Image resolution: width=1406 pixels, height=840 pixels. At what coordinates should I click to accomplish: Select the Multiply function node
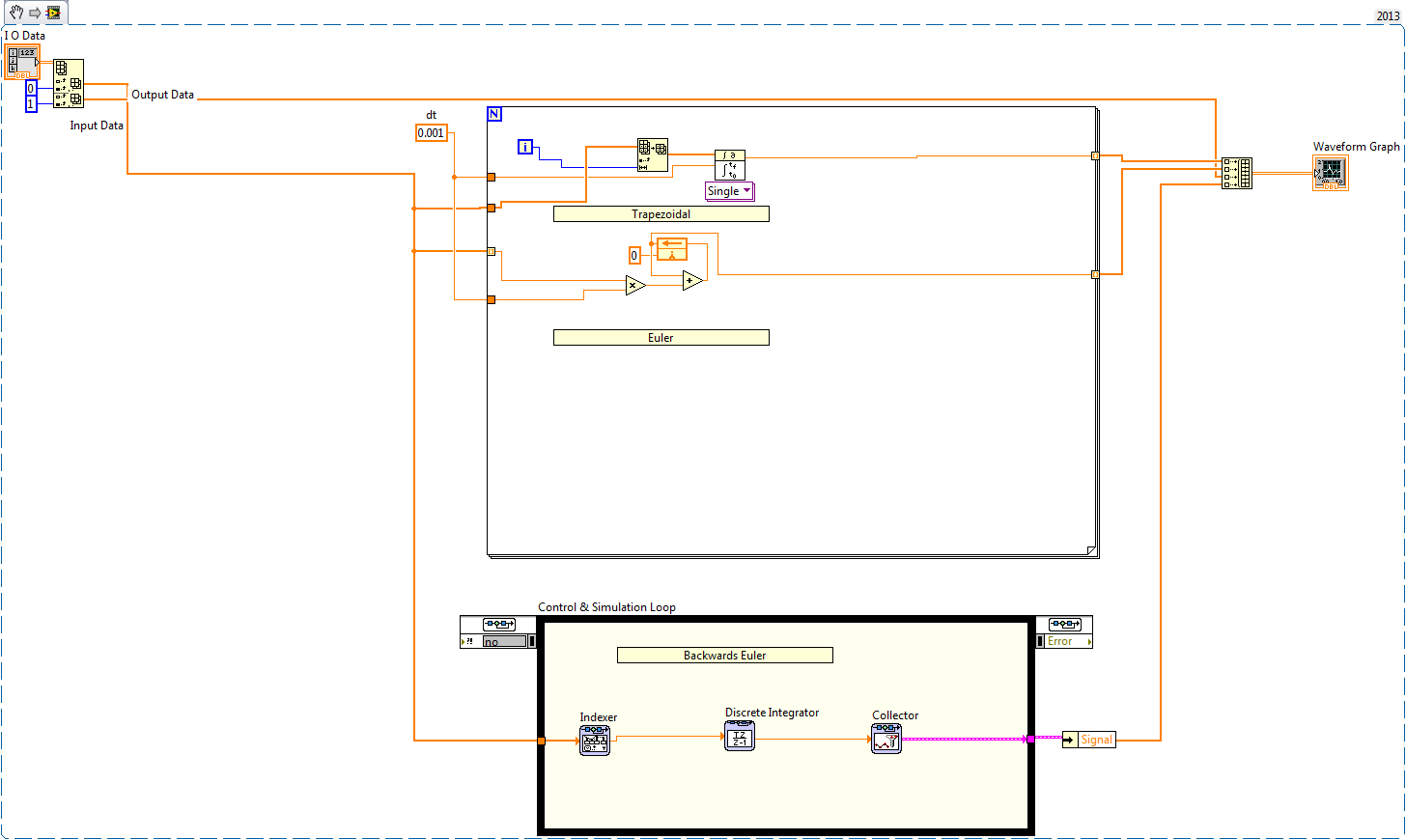click(x=635, y=285)
